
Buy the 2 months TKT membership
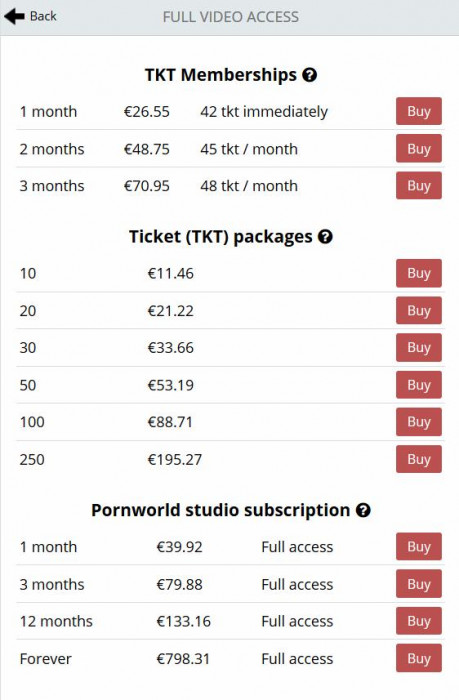click(x=419, y=149)
